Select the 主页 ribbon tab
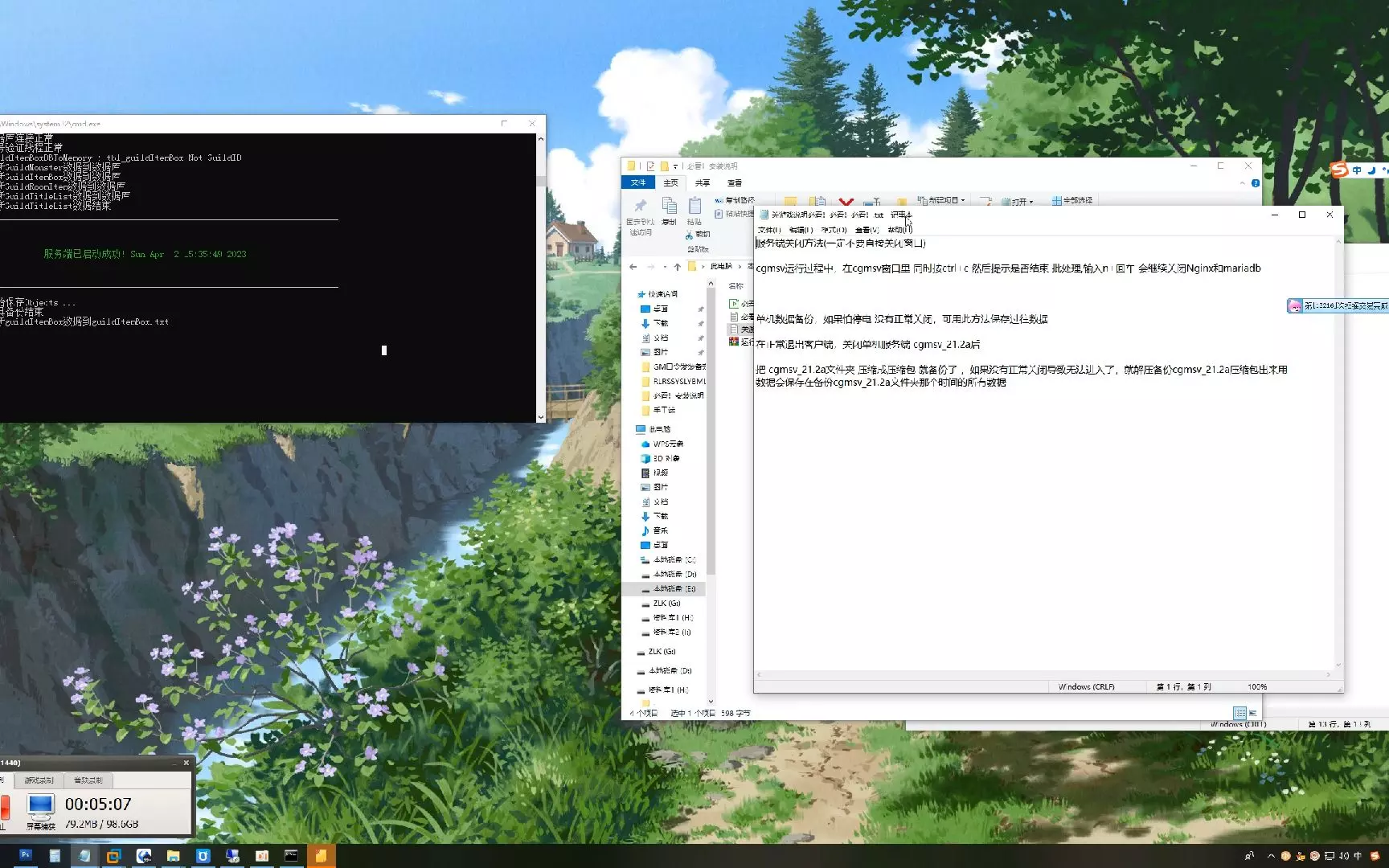The width and height of the screenshot is (1389, 868). (x=670, y=182)
